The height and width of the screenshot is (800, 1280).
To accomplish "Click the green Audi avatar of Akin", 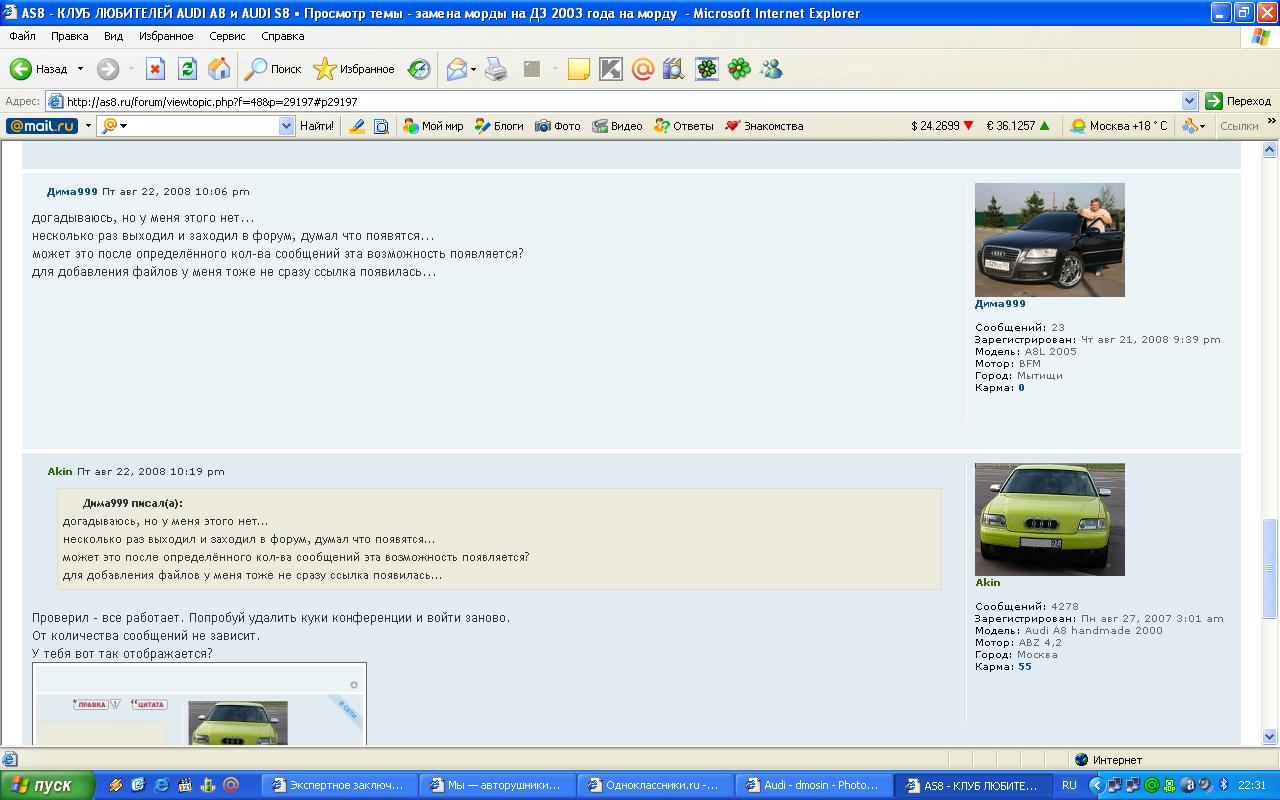I will 1049,519.
